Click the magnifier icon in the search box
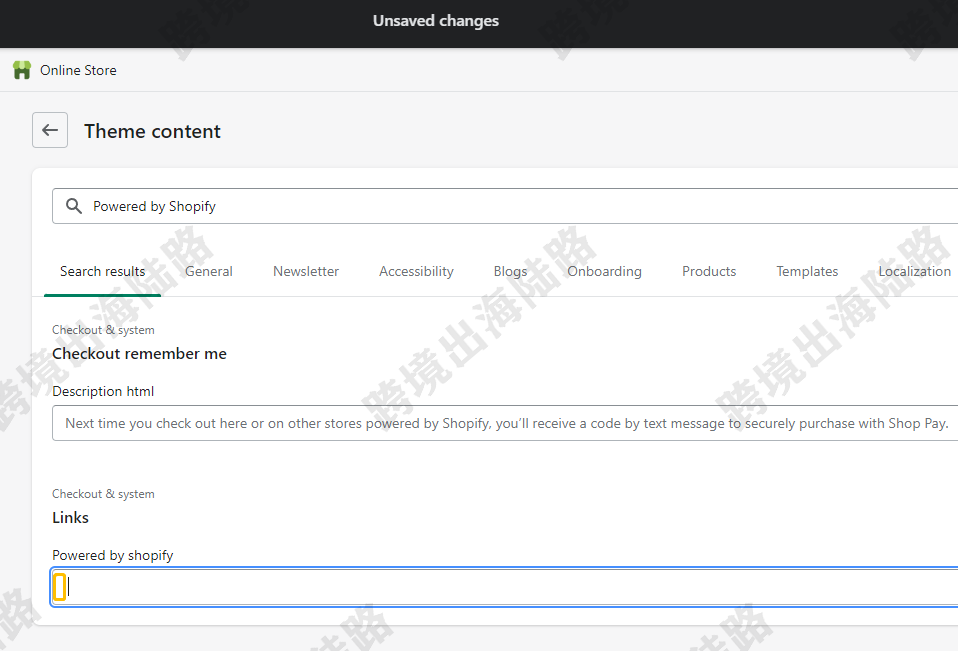This screenshot has height=651, width=958. pyautogui.click(x=74, y=206)
